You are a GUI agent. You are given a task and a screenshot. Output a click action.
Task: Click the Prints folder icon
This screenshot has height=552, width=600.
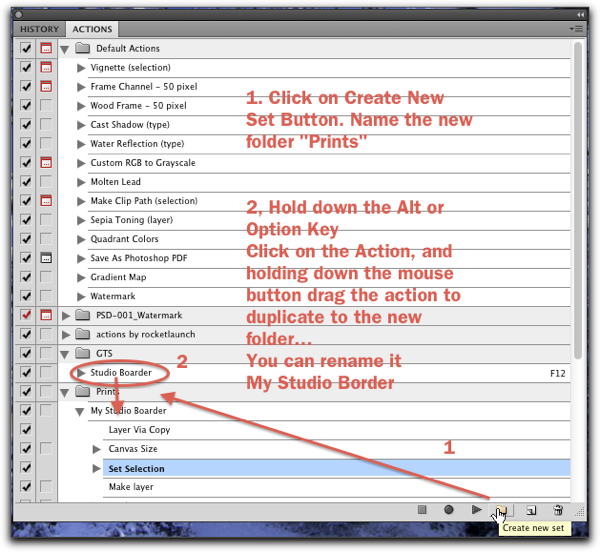pos(82,391)
